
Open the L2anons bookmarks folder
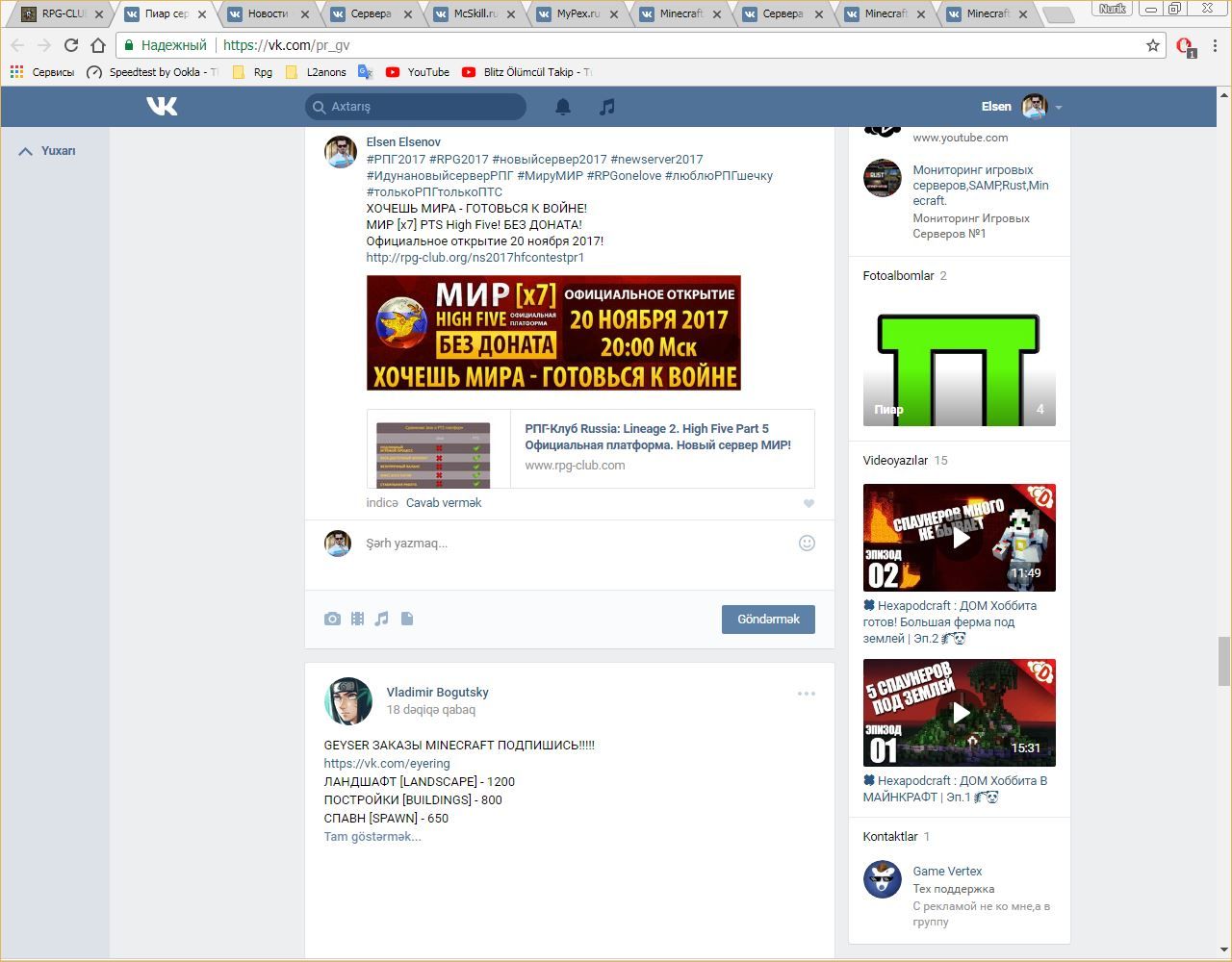pos(316,72)
